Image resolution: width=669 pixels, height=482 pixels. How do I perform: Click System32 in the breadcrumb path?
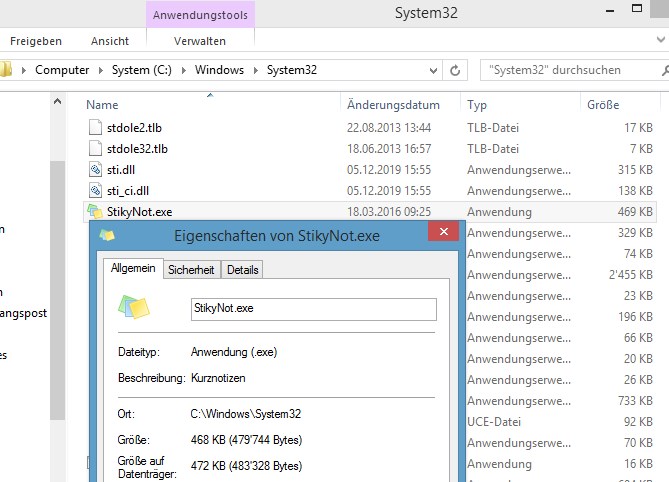coord(292,70)
